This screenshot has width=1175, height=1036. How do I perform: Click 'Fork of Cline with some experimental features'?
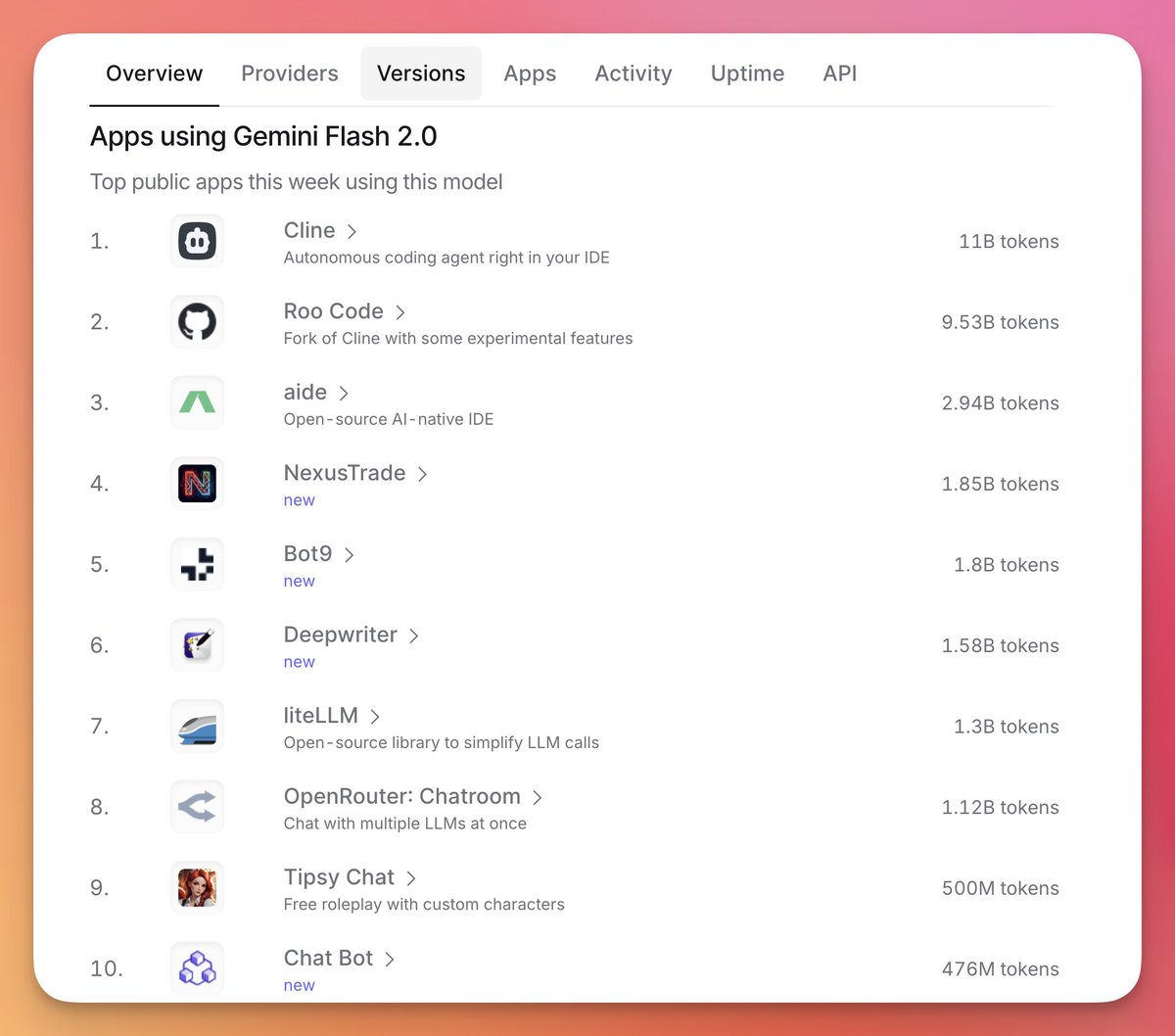[x=458, y=339]
